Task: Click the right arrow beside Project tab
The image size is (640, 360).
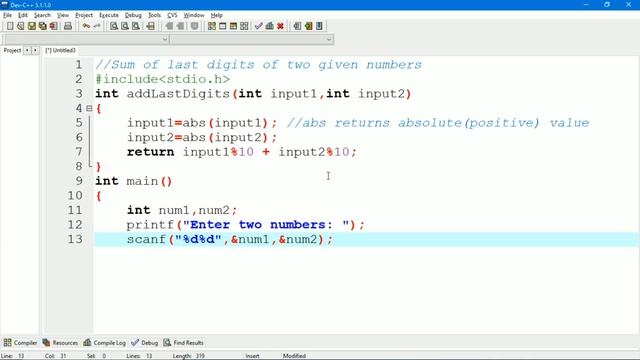Action: [x=35, y=50]
